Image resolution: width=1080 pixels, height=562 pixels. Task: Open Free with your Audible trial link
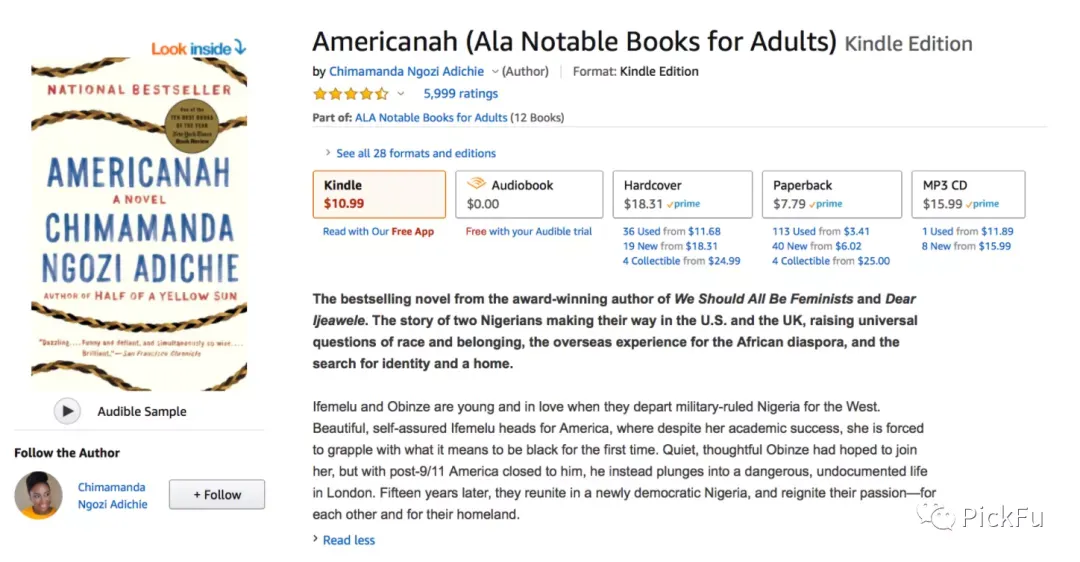click(528, 231)
